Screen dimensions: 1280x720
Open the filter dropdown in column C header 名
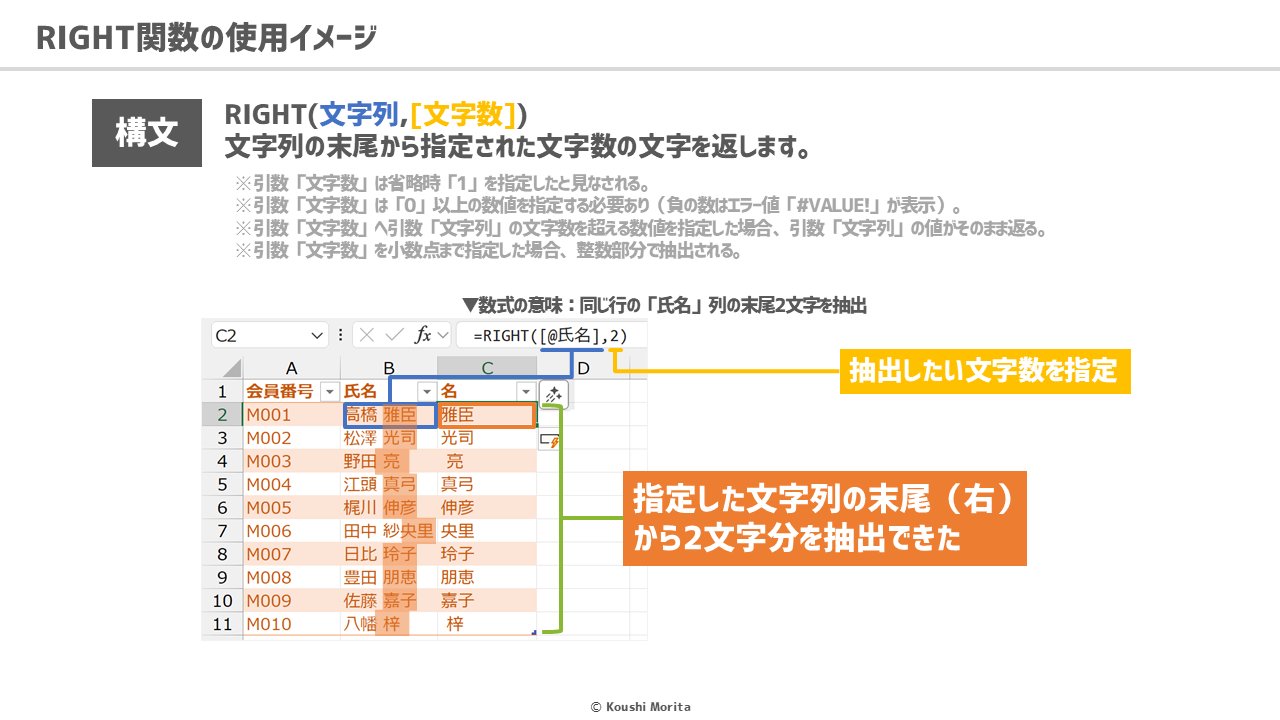pyautogui.click(x=525, y=391)
